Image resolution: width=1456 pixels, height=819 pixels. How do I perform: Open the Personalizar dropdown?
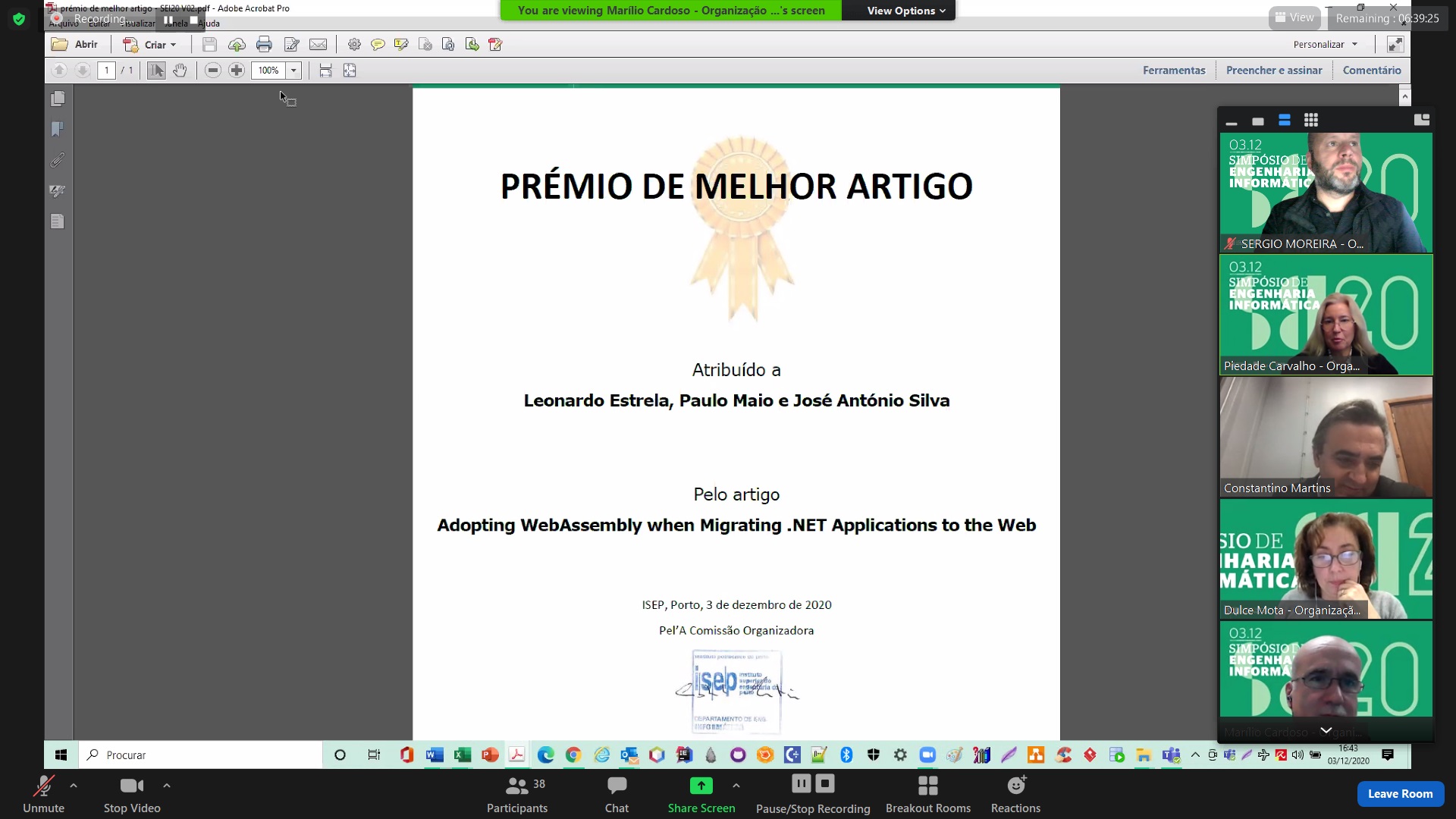(1325, 45)
